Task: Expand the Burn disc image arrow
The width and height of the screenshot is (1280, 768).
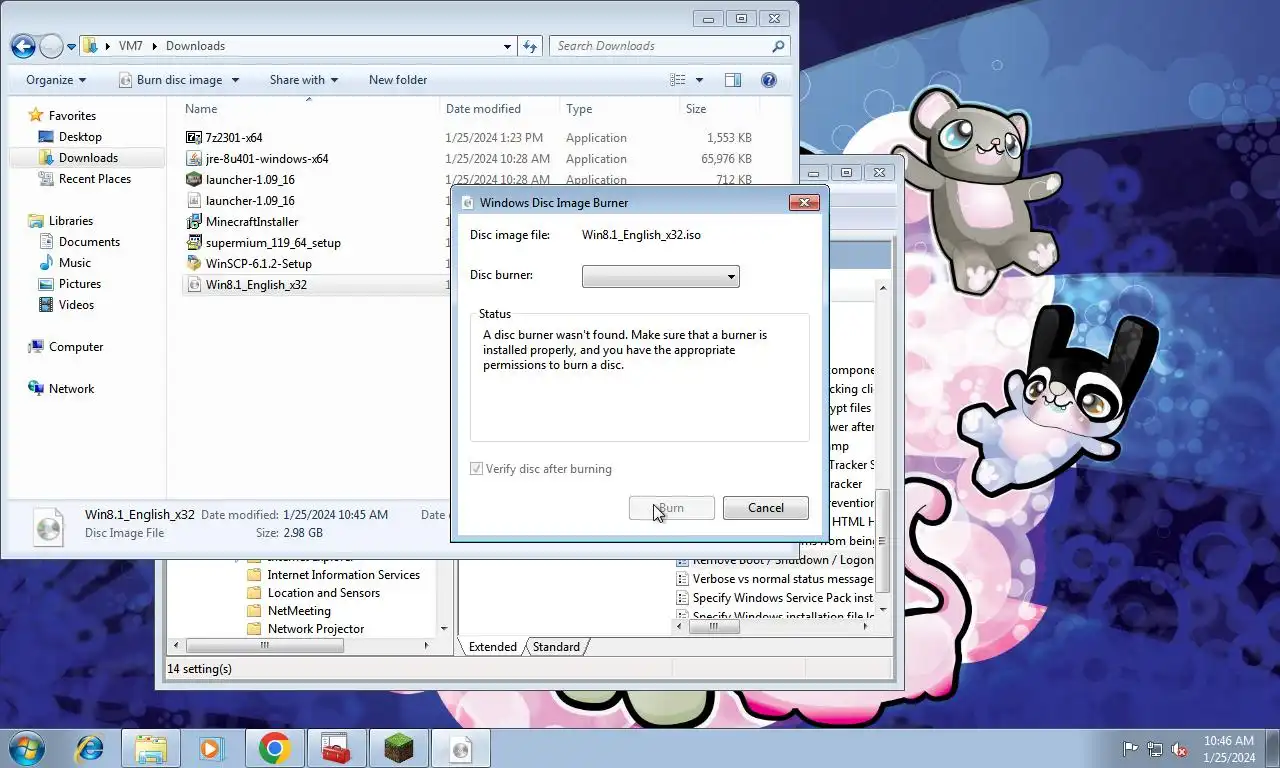Action: [x=235, y=80]
